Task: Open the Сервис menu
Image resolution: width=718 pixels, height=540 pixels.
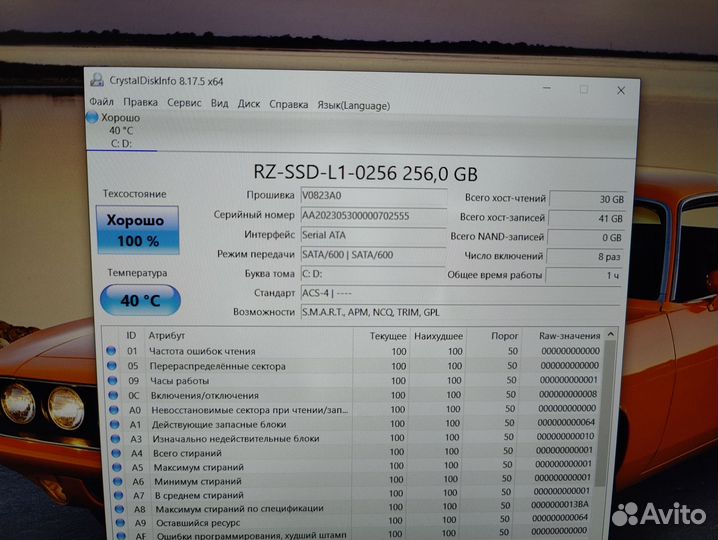Action: [x=184, y=103]
